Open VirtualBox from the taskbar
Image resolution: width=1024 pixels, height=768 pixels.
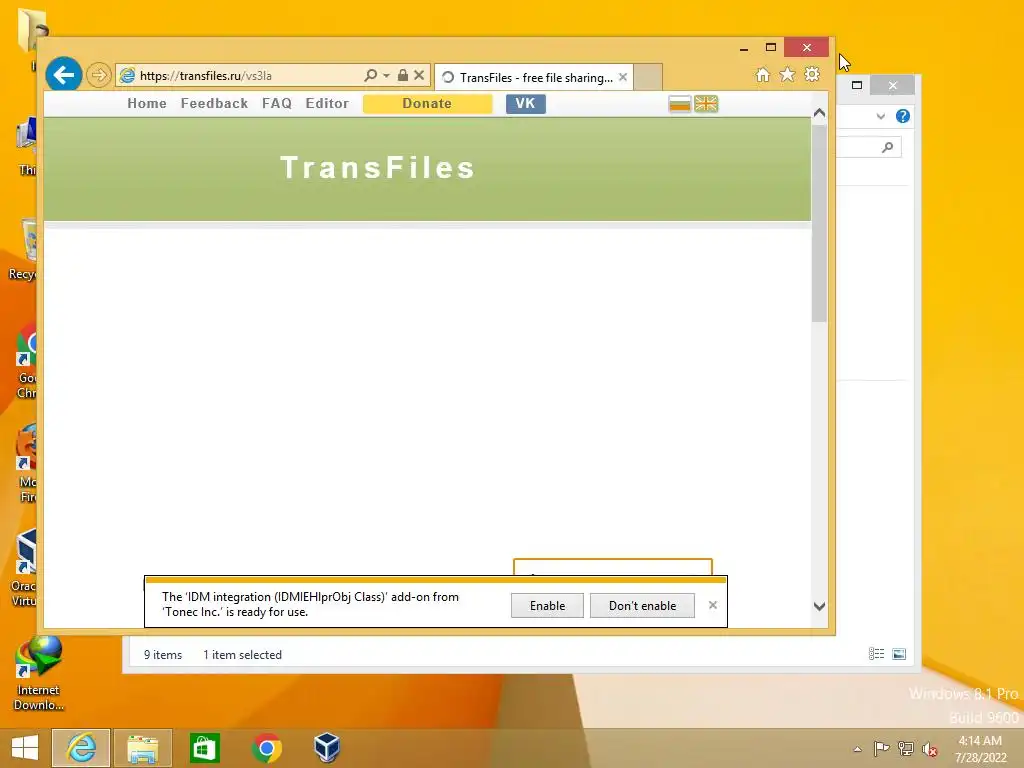[327, 748]
